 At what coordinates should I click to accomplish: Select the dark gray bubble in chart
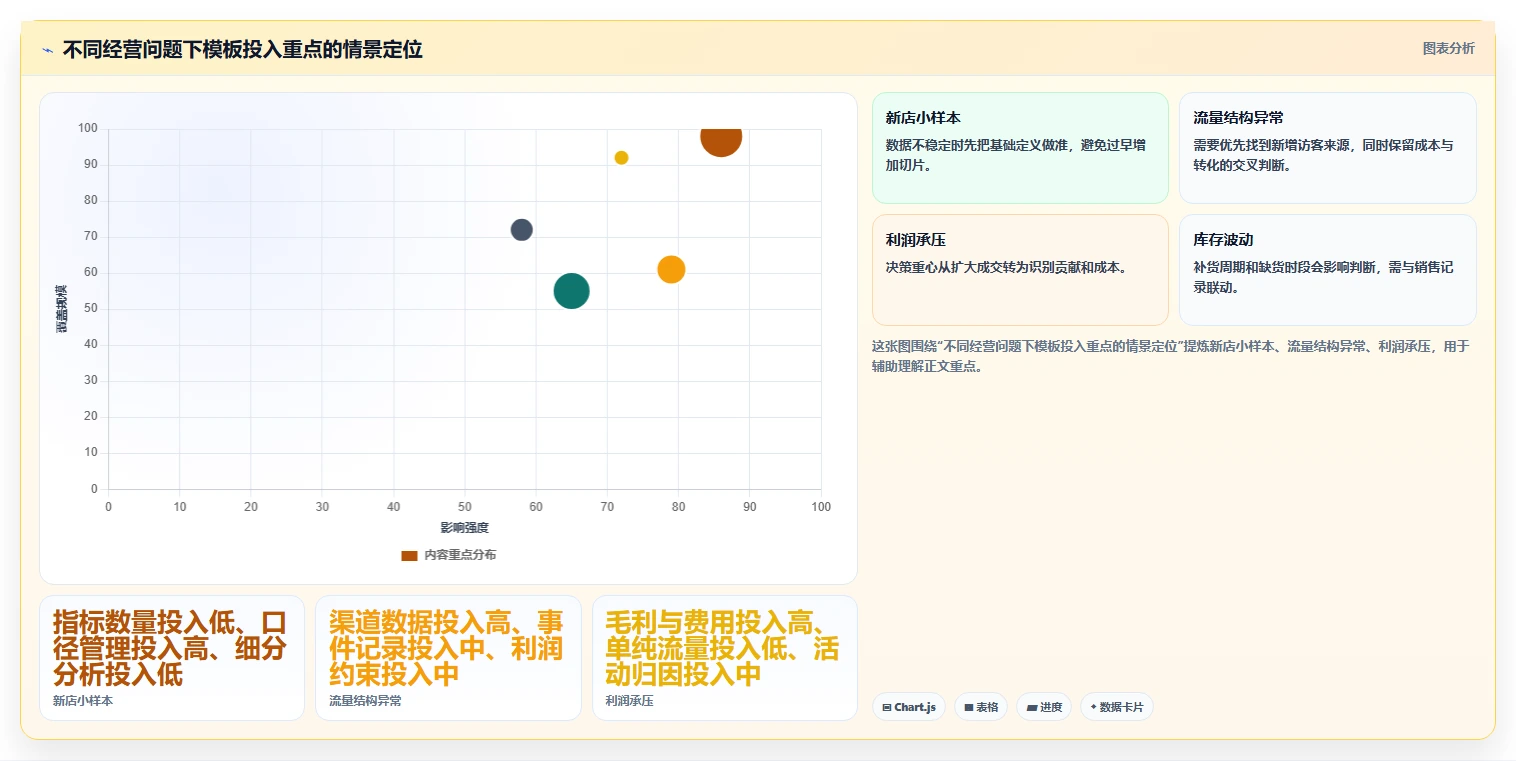521,230
